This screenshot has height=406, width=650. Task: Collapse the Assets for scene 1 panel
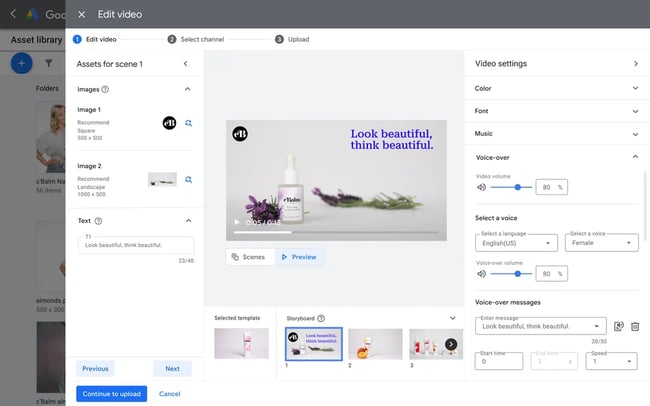click(x=185, y=64)
